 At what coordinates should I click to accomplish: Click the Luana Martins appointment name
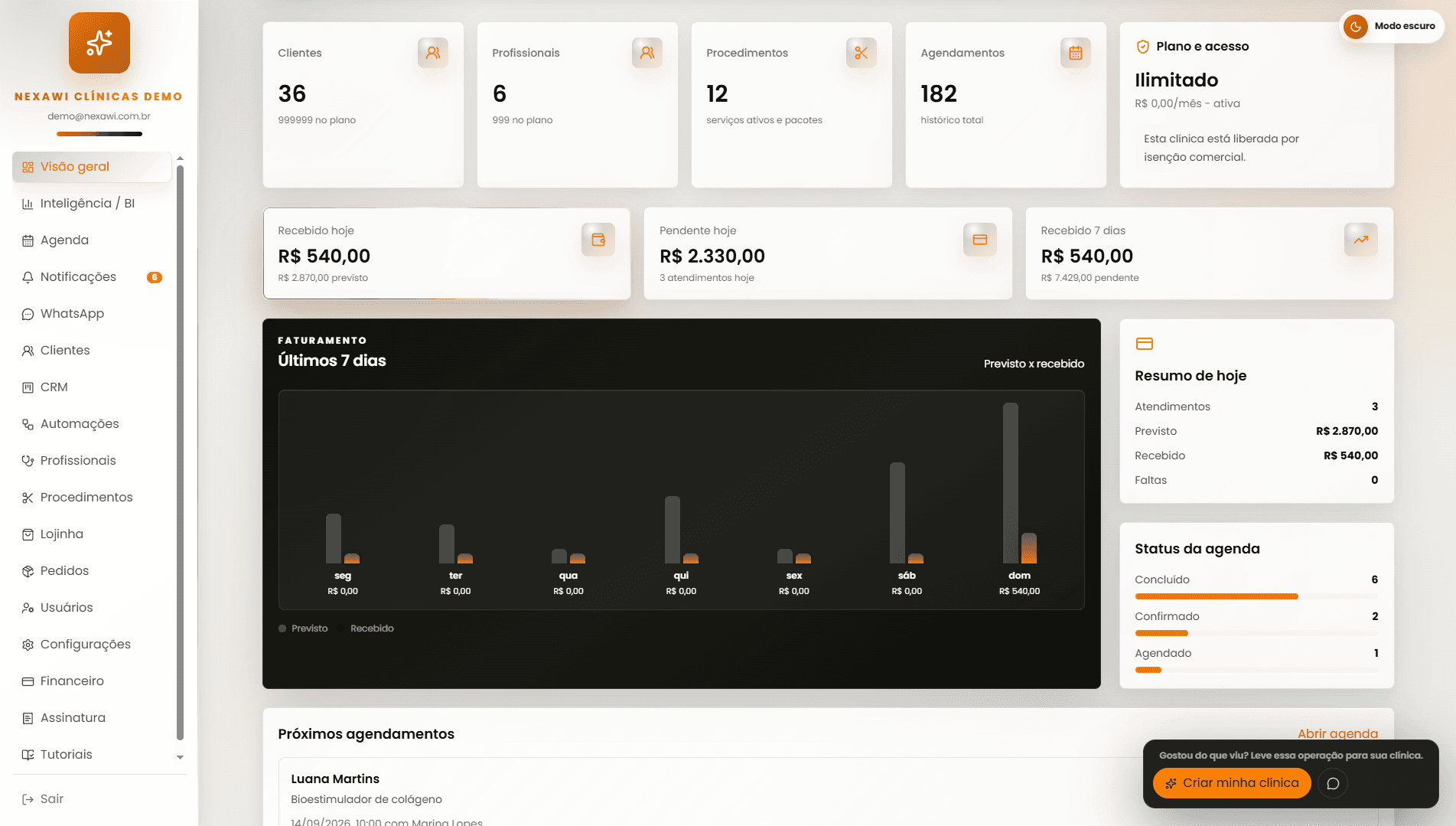point(335,779)
